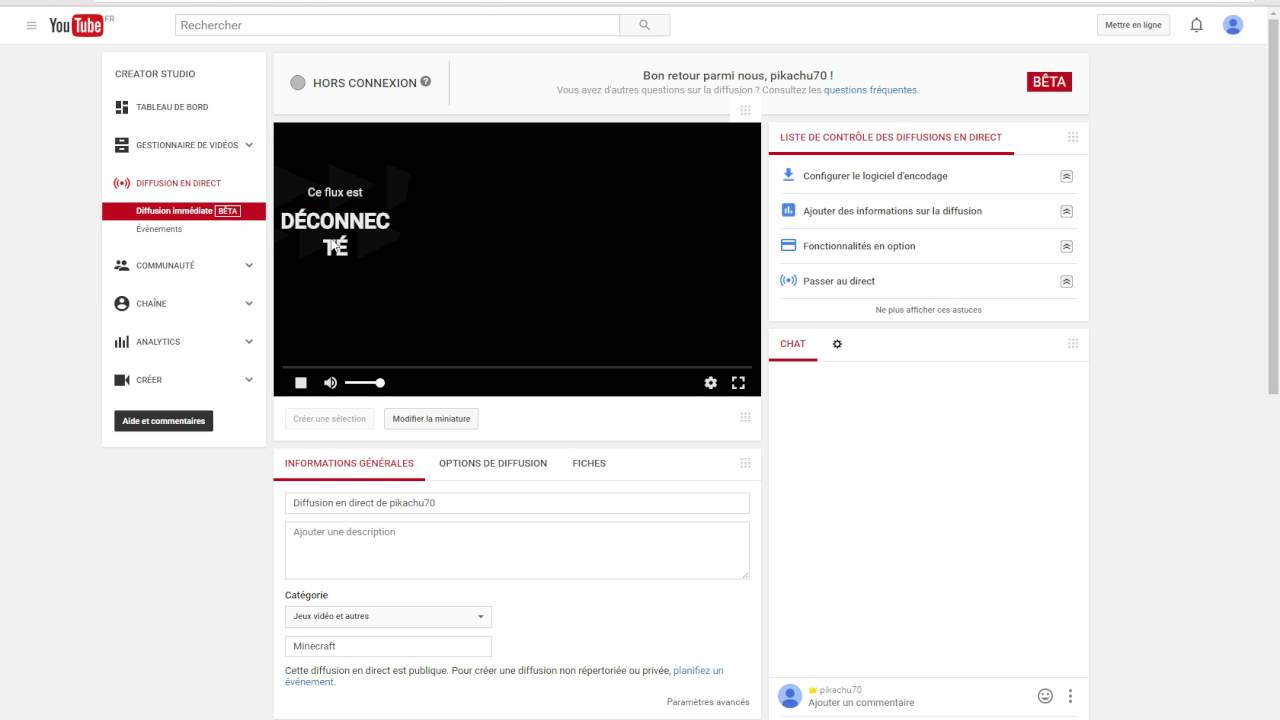Click the chart icon for Ajouter des informations
This screenshot has width=1280, height=720.
[788, 210]
